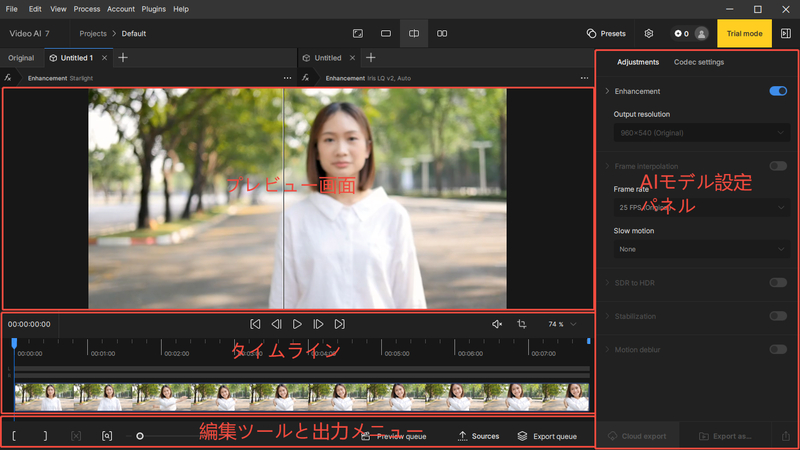The image size is (800, 450).
Task: Toggle audio mute speaker icon
Action: (497, 324)
